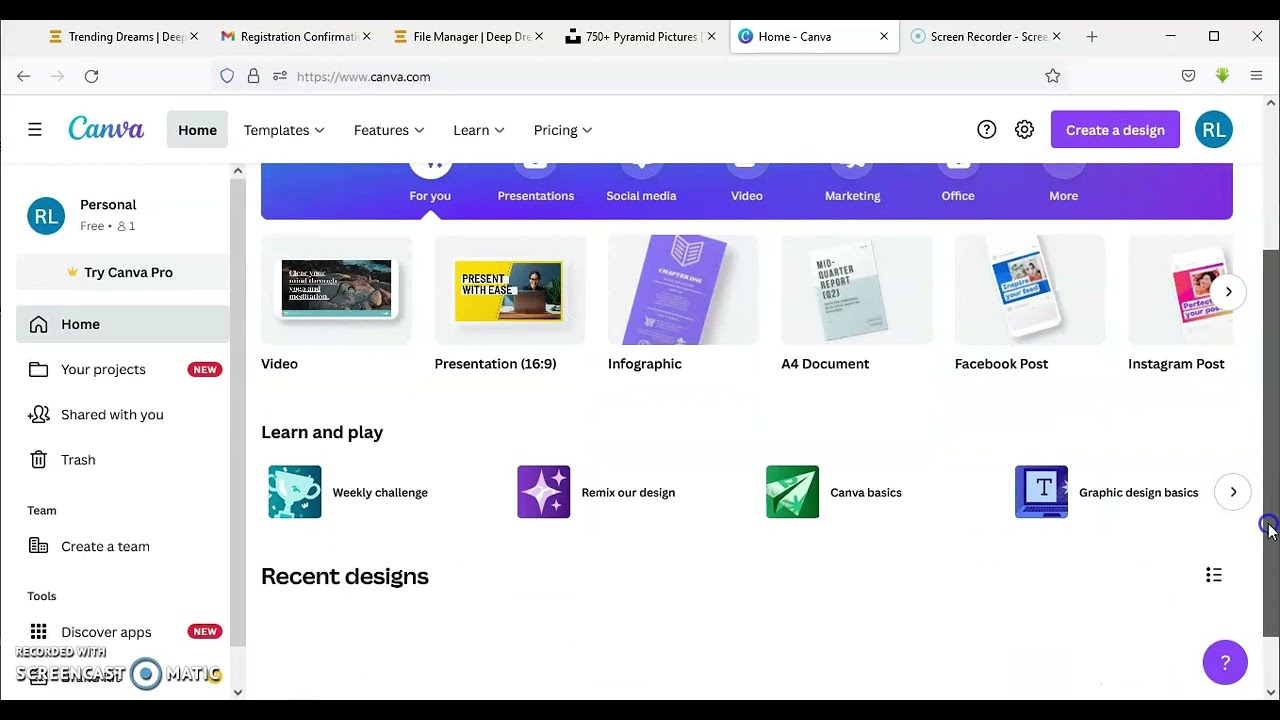
Task: Expand the Pricing dropdown menu
Action: point(563,130)
